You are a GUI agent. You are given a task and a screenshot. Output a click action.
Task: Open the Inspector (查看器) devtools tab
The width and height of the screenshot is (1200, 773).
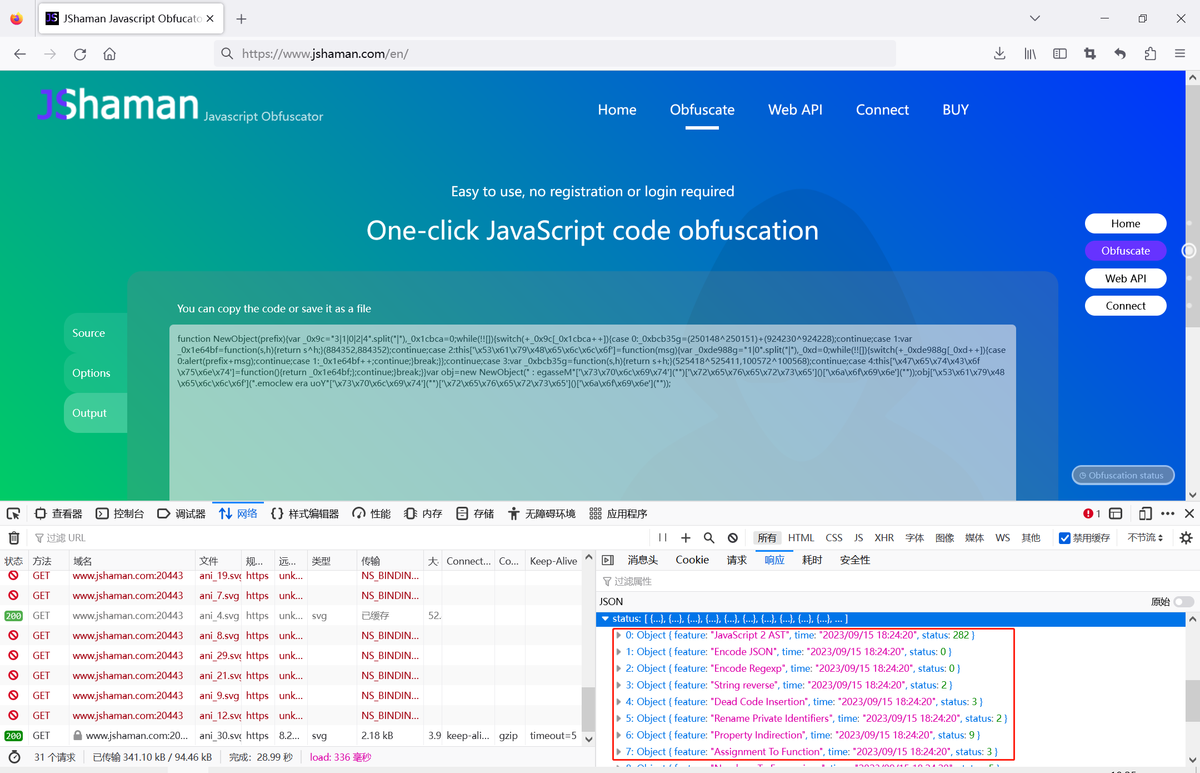click(58, 513)
